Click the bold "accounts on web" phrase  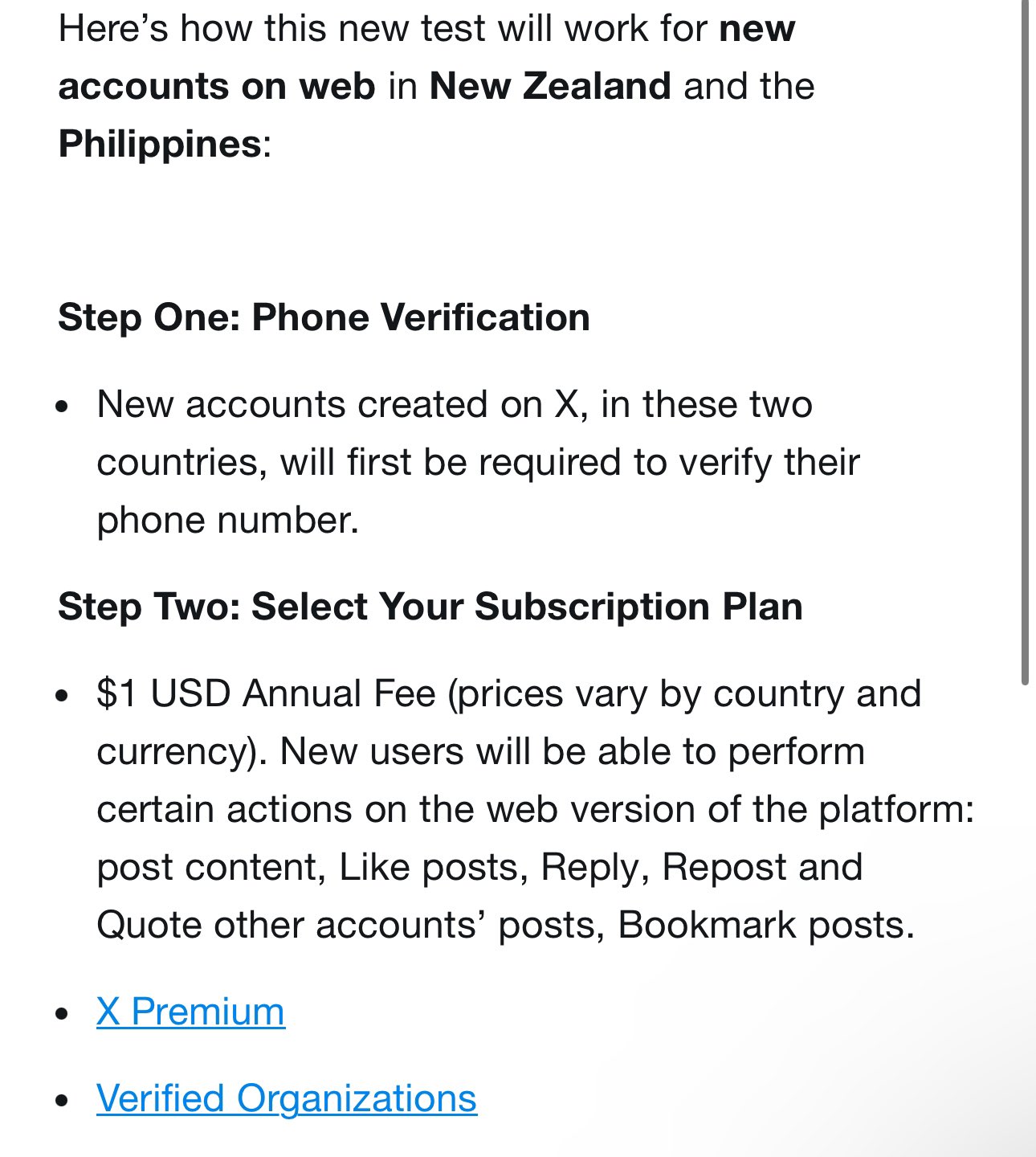[217, 86]
